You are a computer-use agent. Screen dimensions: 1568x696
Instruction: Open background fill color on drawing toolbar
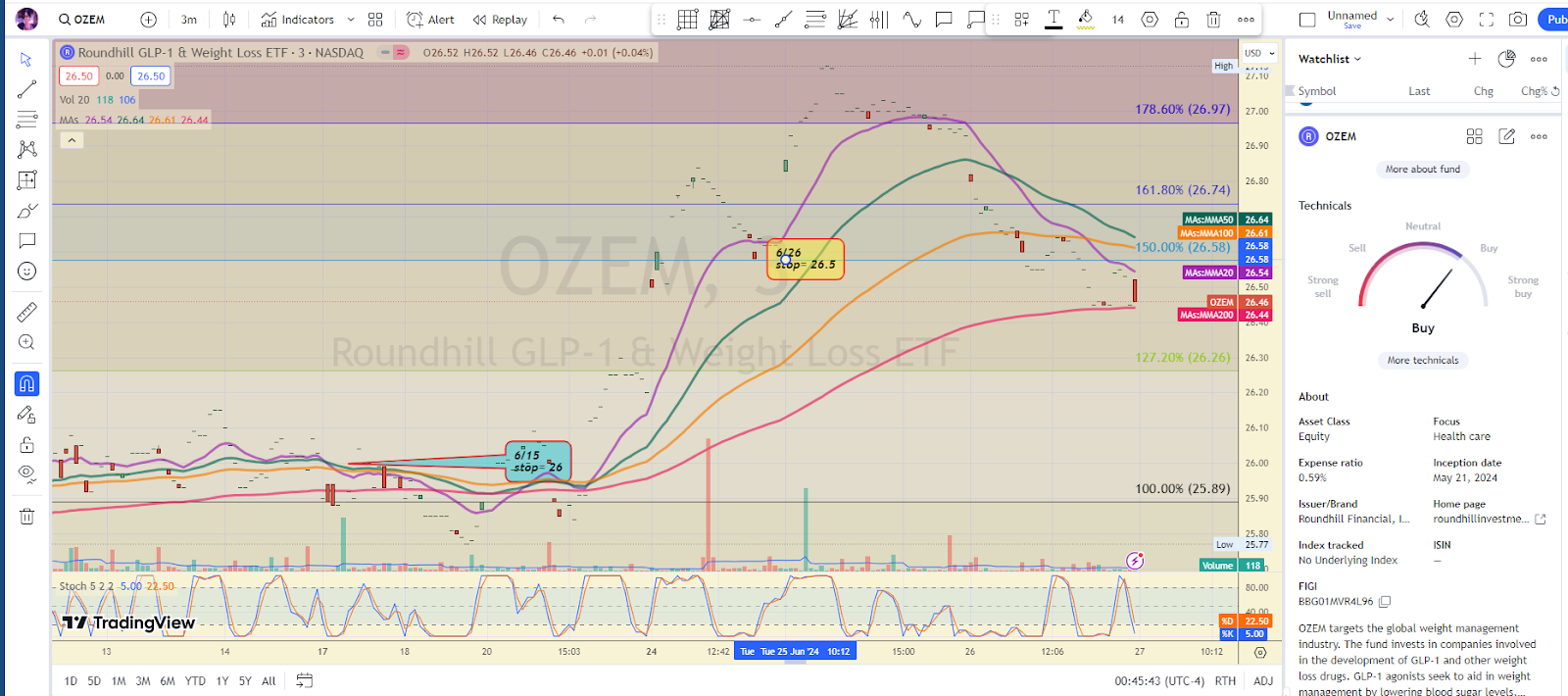pyautogui.click(x=1086, y=20)
